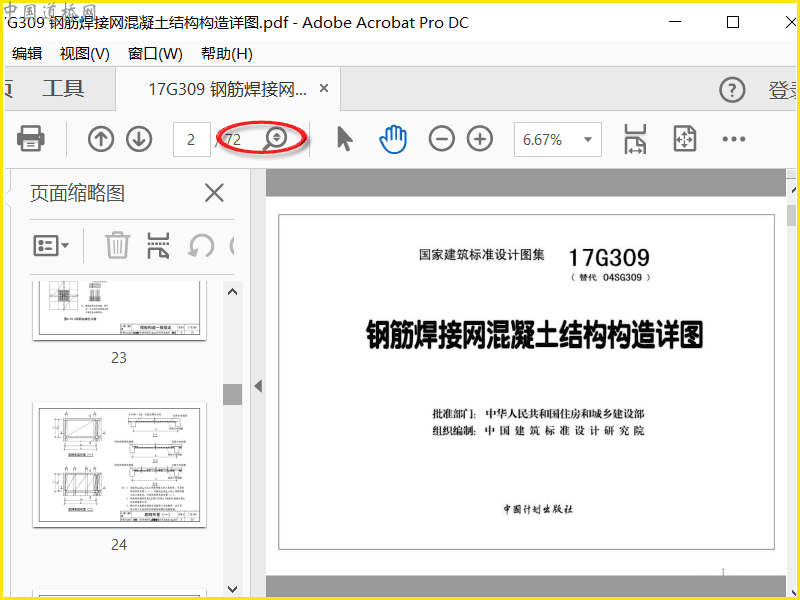Go to next page with down arrow
The height and width of the screenshot is (600, 800).
pos(139,139)
